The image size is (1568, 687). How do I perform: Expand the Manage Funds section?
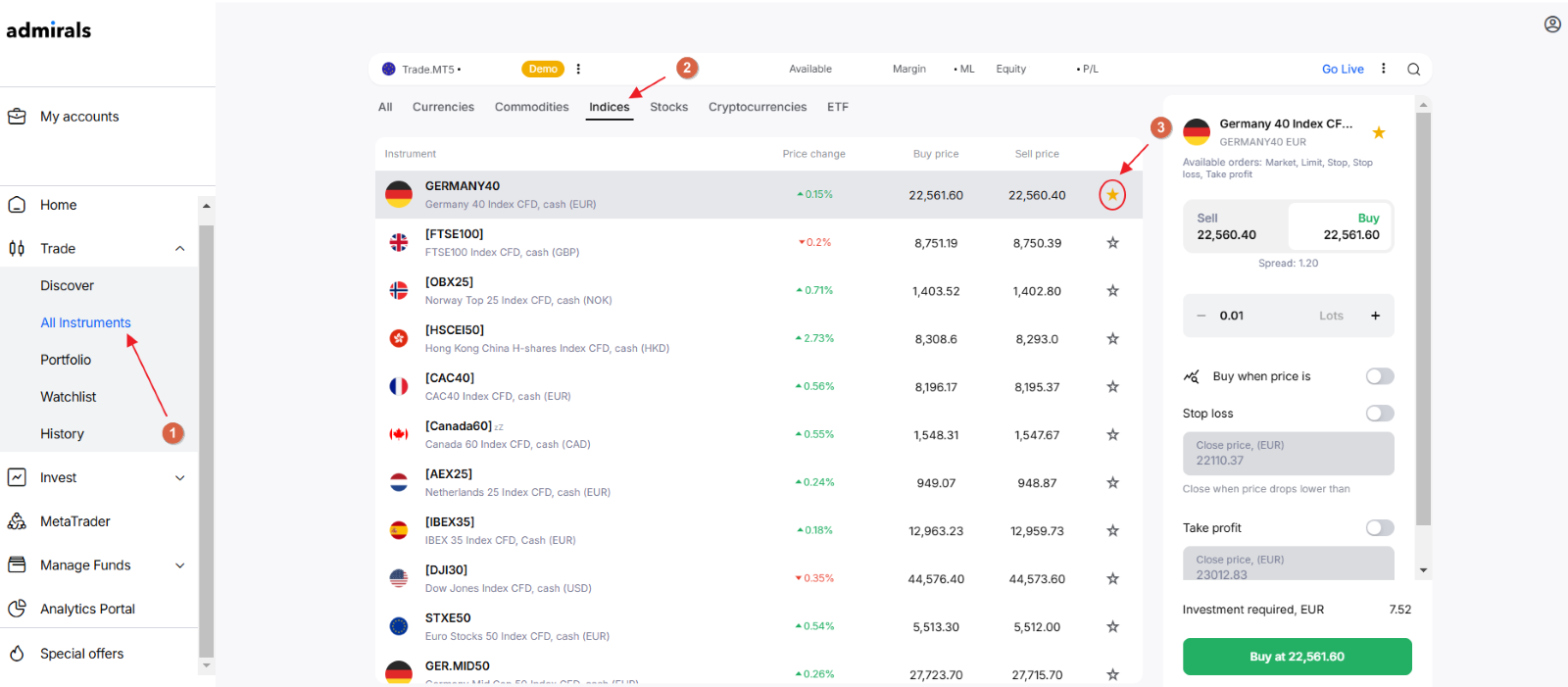click(x=180, y=565)
